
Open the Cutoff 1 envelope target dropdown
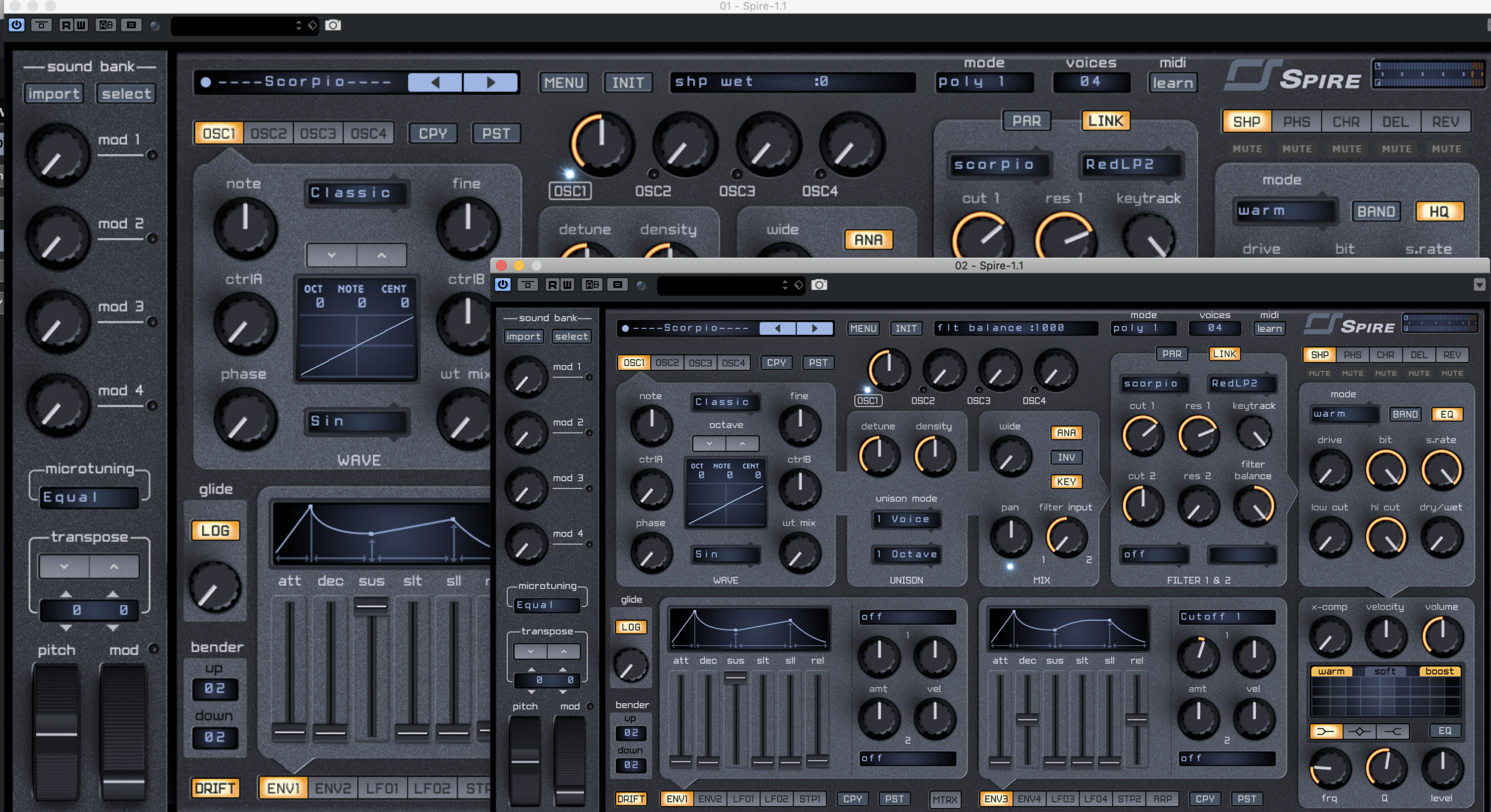[x=1227, y=617]
